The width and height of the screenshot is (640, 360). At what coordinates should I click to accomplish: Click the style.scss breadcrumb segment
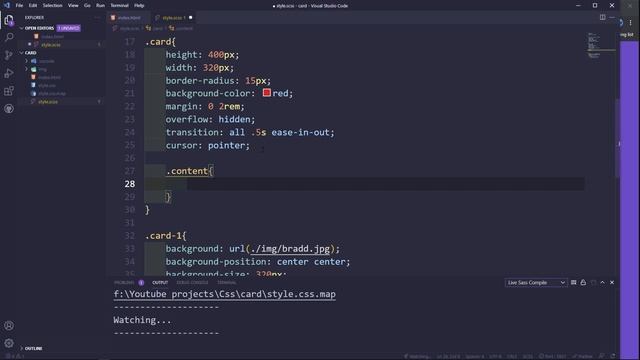[x=129, y=28]
